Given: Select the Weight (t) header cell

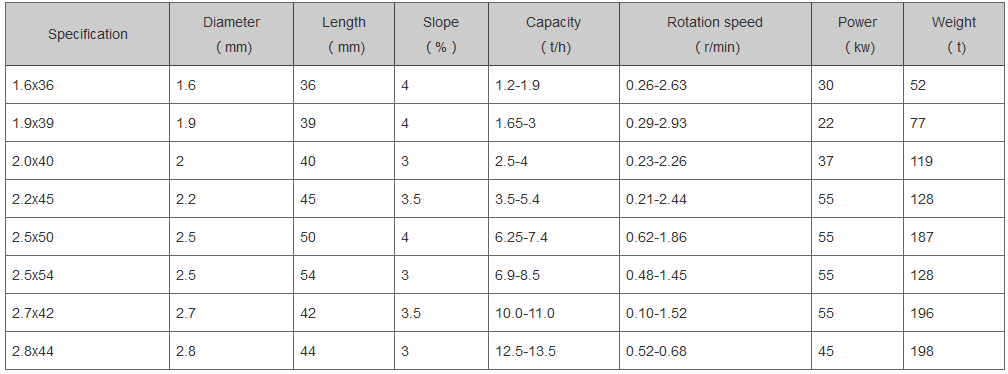Looking at the screenshot, I should click(954, 35).
